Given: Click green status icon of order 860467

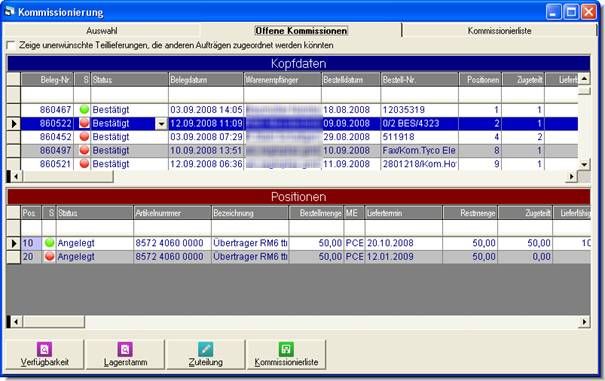Looking at the screenshot, I should (x=84, y=110).
